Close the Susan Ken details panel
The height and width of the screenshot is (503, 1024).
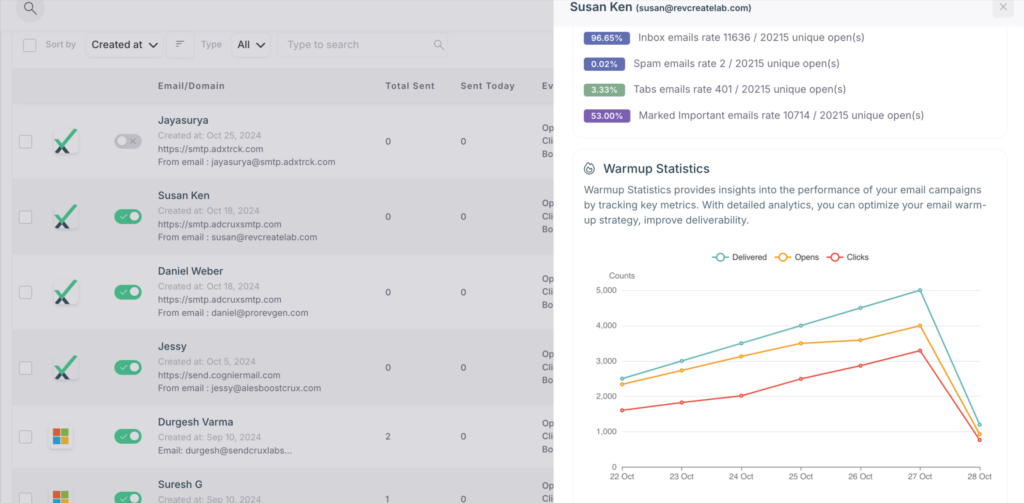[1003, 8]
